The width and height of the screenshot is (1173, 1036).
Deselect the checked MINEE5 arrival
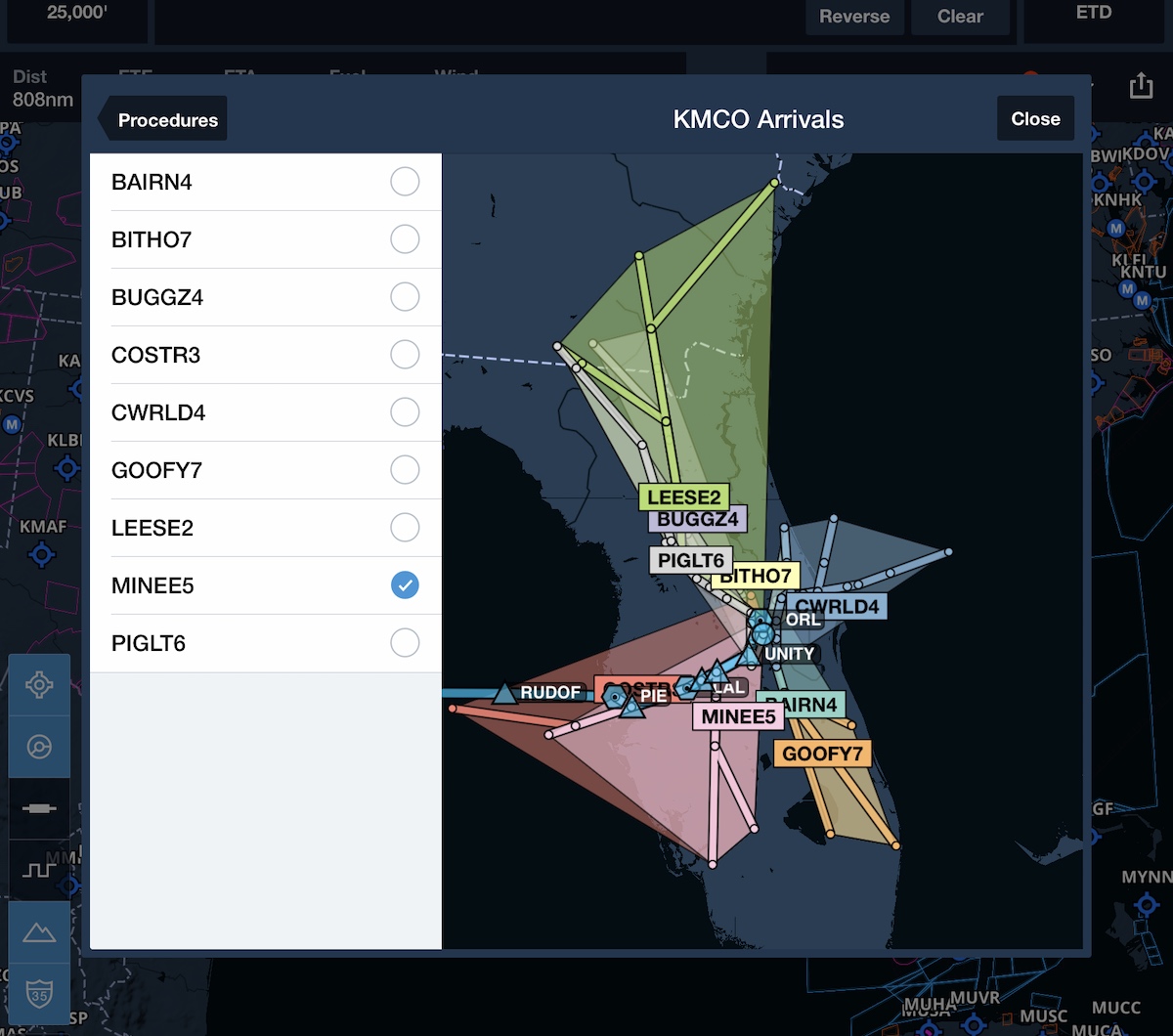coord(404,585)
